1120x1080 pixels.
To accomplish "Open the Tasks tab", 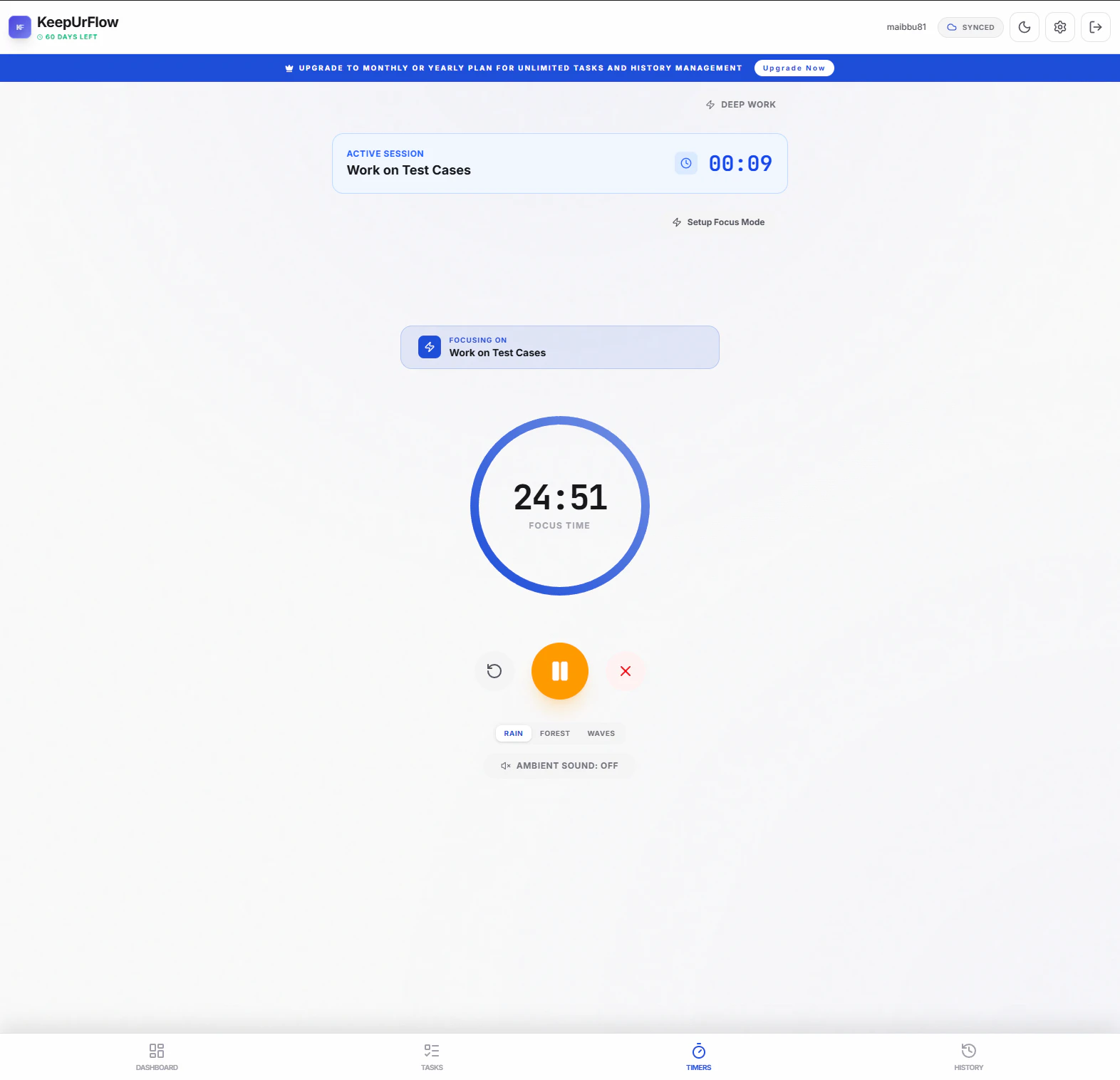I will (432, 1057).
